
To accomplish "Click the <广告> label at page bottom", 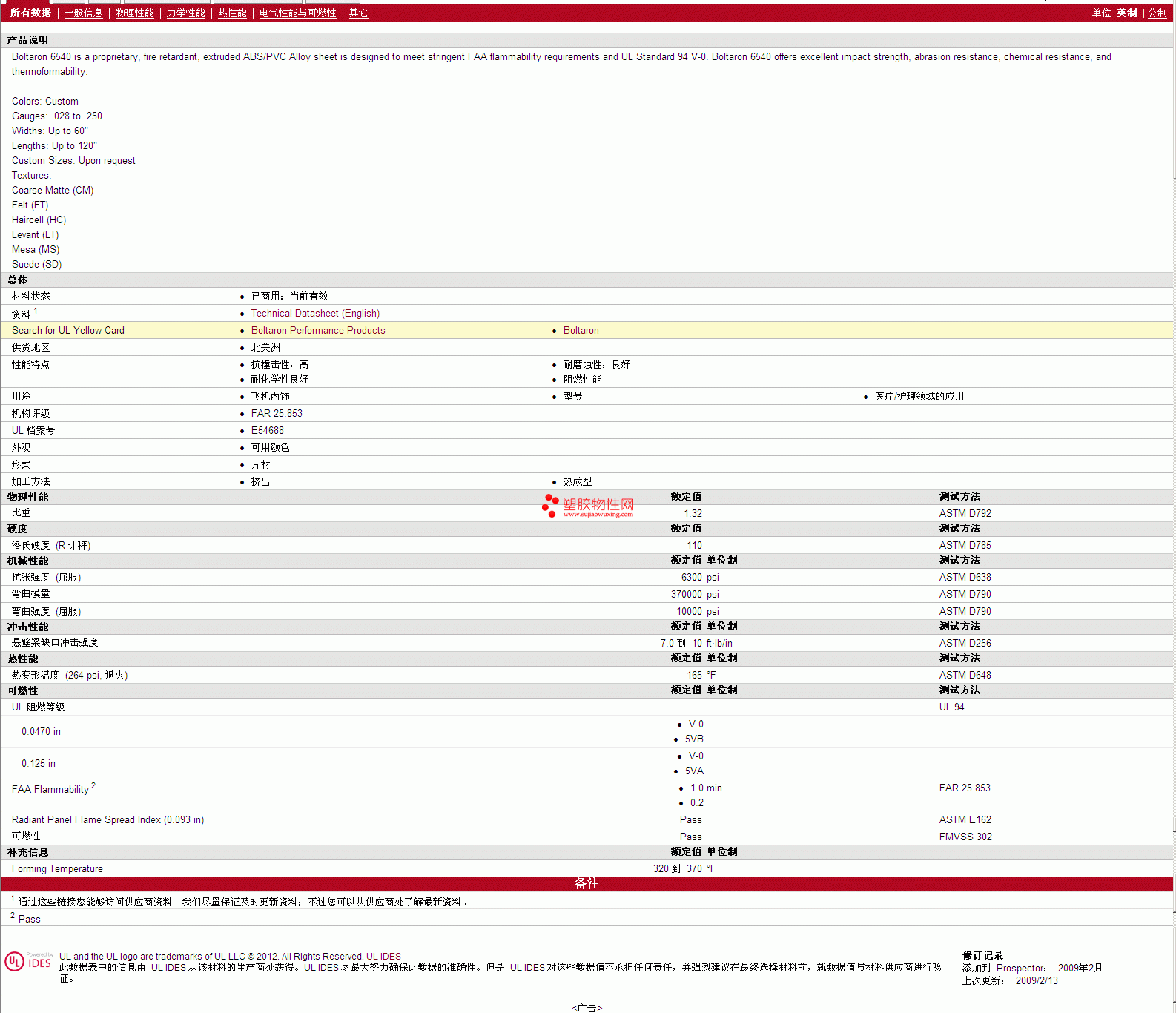I will 587,1008.
